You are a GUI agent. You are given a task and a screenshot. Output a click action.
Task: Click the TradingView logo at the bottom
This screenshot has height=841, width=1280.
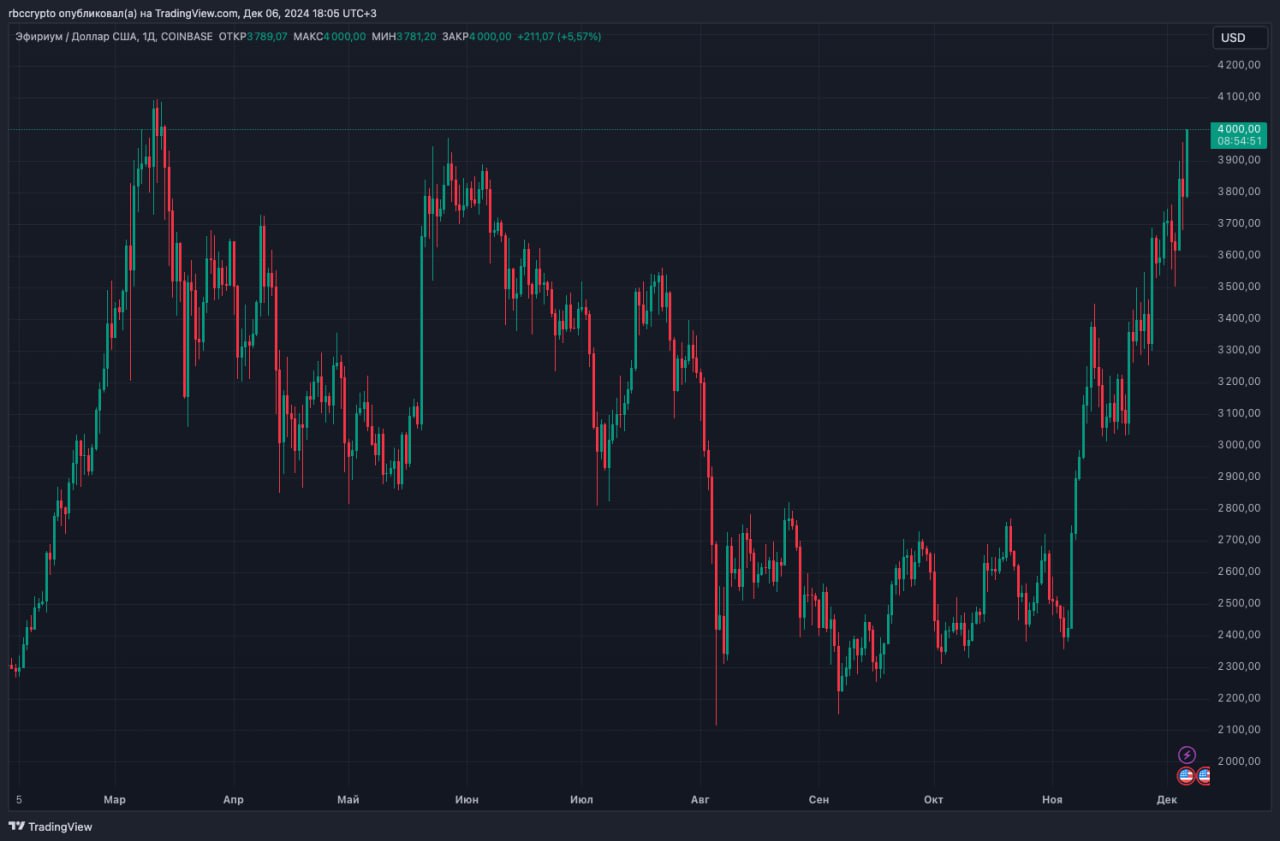pyautogui.click(x=50, y=827)
